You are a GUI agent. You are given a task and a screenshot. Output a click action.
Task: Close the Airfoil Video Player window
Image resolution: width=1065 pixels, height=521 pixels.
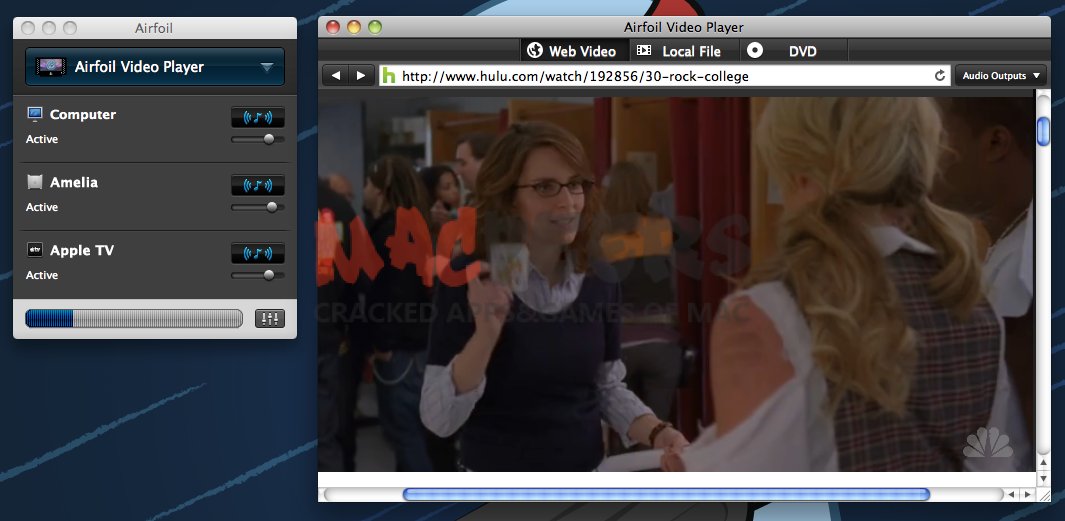[x=333, y=27]
